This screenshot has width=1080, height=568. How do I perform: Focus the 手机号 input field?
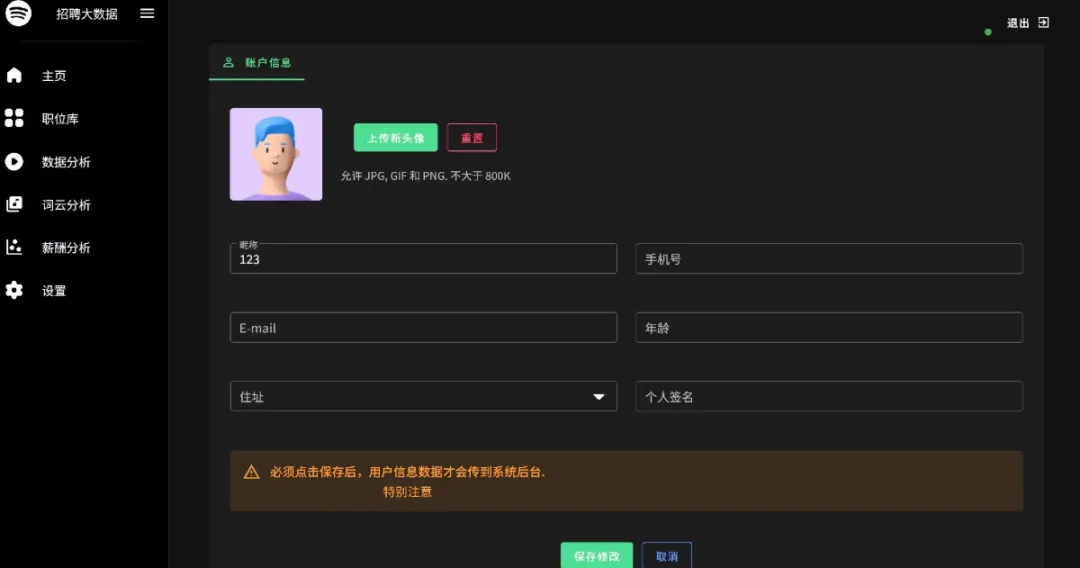pyautogui.click(x=829, y=259)
